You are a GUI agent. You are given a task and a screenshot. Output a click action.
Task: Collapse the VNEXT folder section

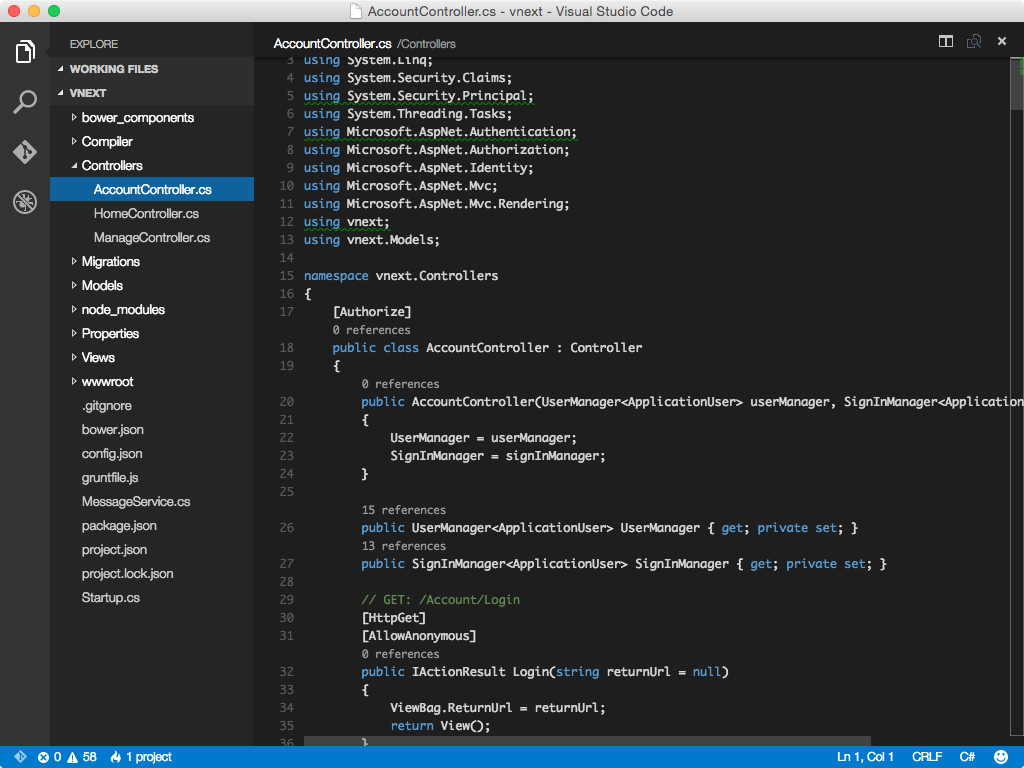[152, 93]
